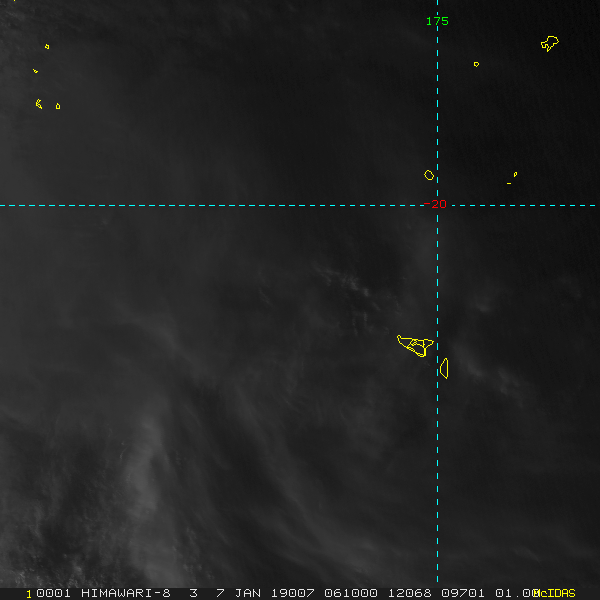
Task: Click the large triangular island outline
Action: [415, 346]
